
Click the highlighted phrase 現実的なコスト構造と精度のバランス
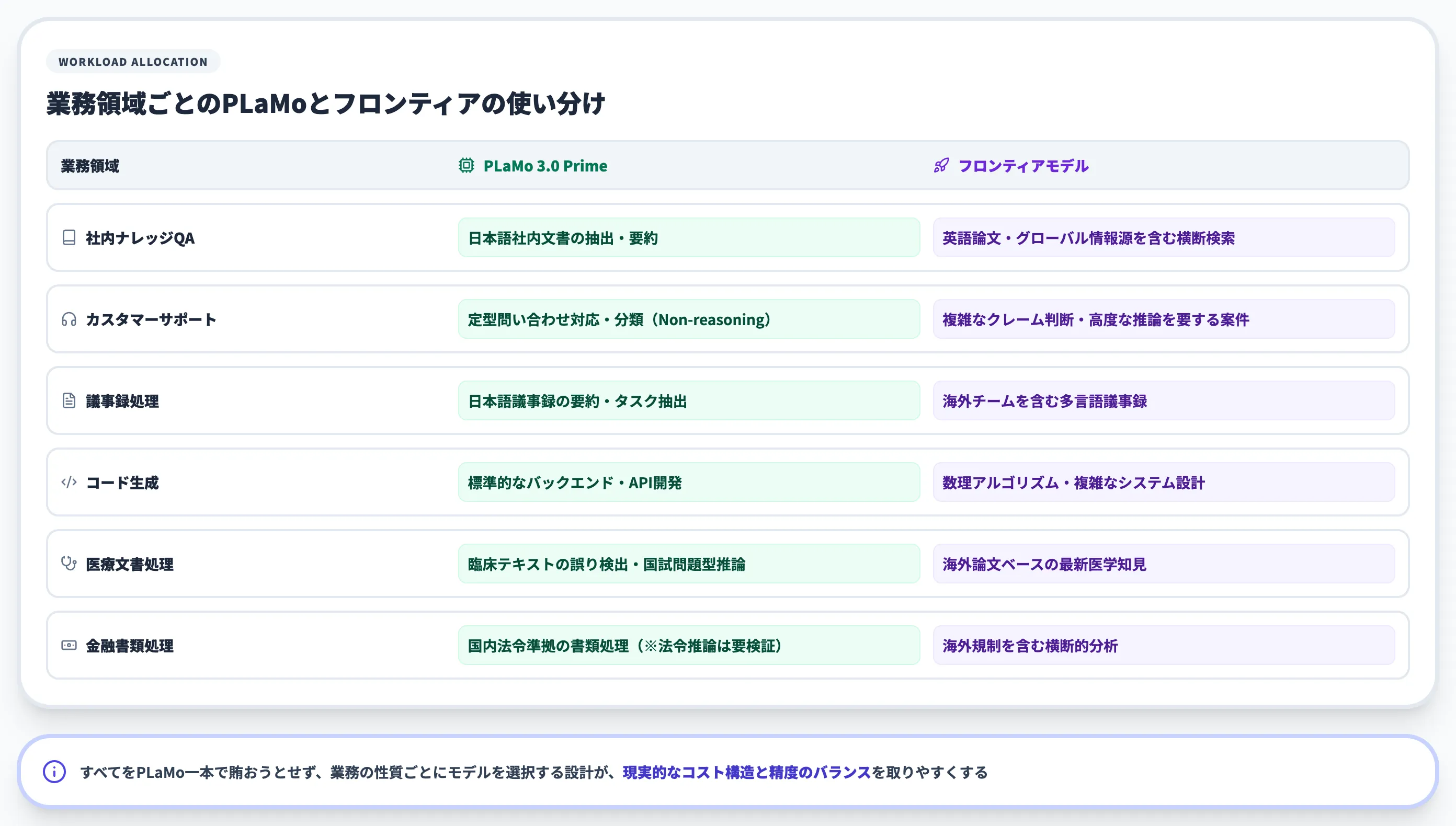747,772
